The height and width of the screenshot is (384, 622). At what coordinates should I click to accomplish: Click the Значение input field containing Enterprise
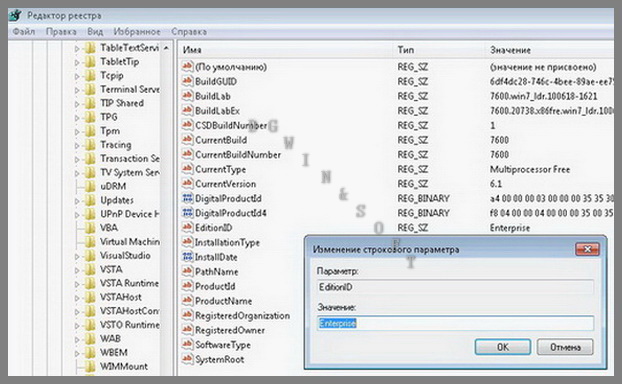tap(455, 323)
